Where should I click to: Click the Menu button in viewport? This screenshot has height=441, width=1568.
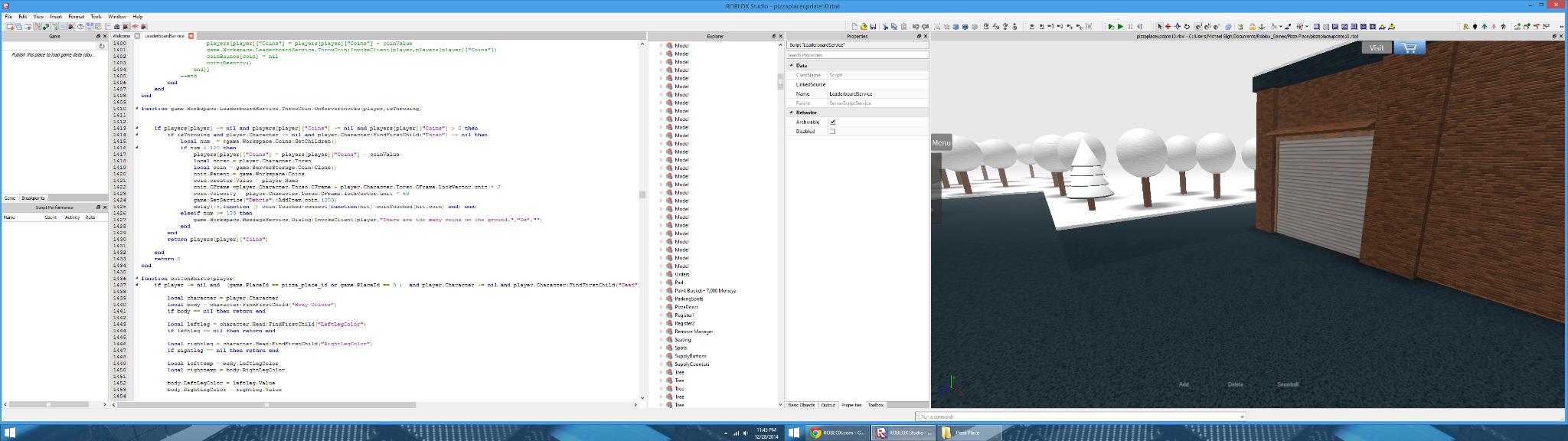[x=941, y=143]
